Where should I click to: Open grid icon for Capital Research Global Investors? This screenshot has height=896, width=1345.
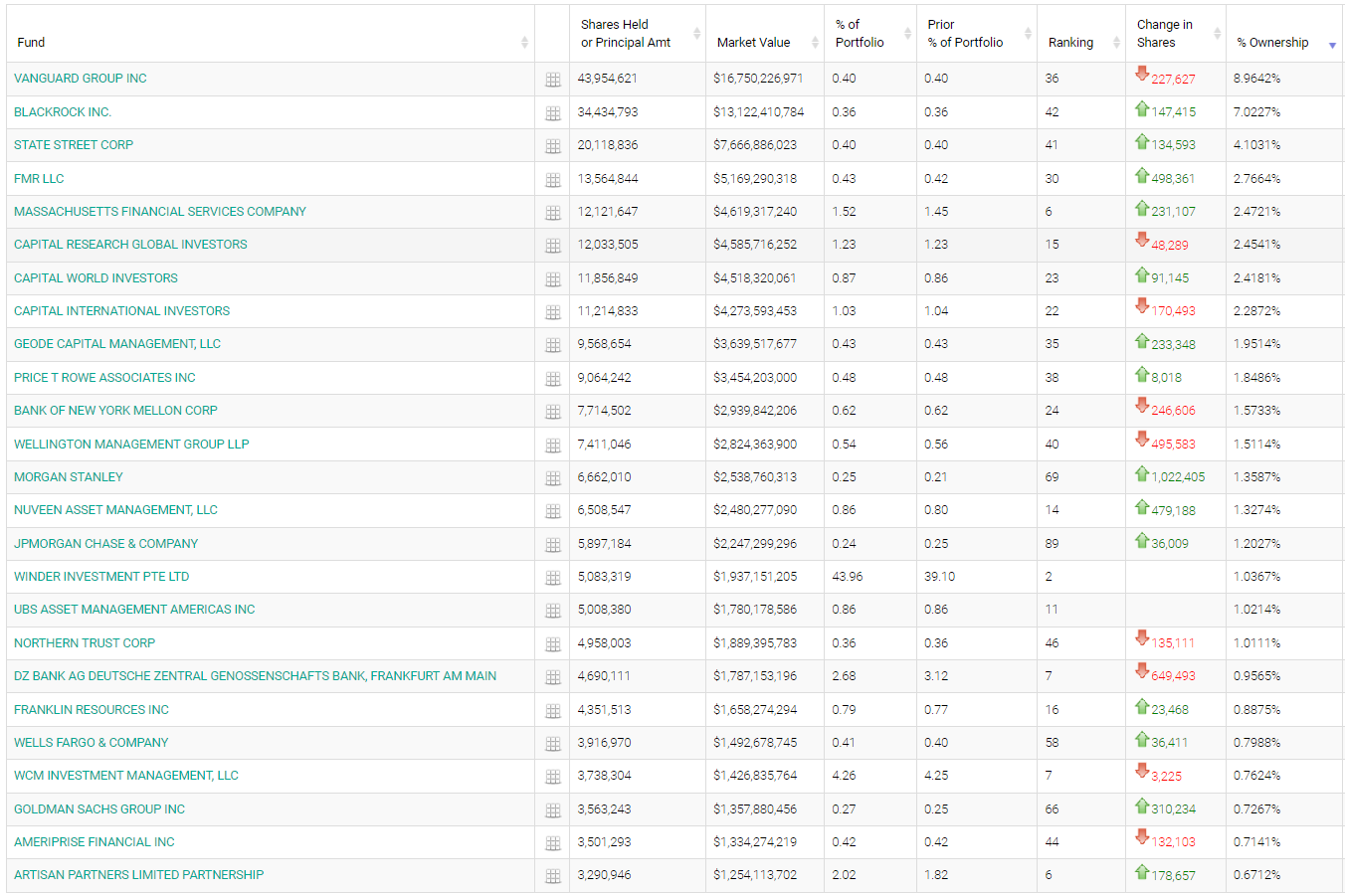pyautogui.click(x=553, y=246)
